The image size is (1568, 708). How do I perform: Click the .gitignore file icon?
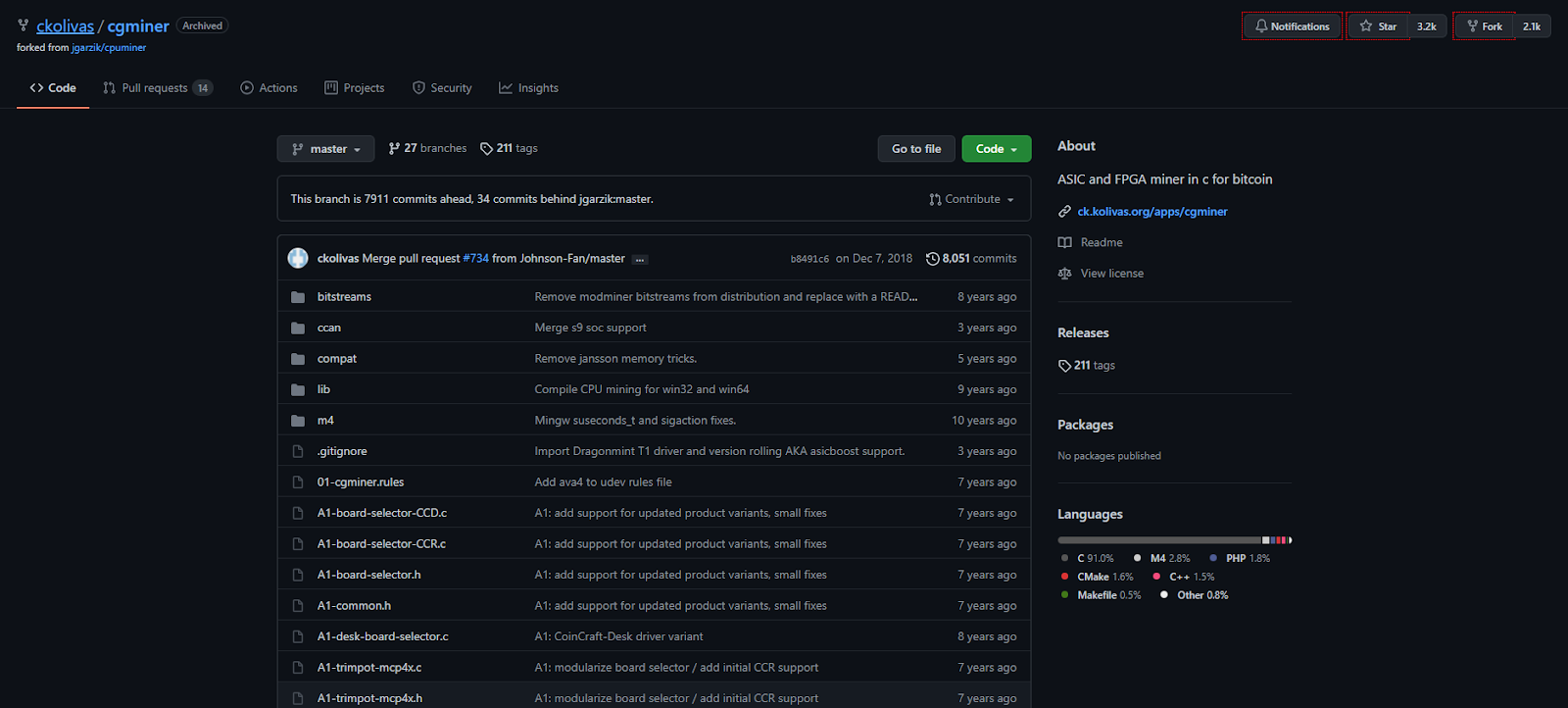(298, 451)
